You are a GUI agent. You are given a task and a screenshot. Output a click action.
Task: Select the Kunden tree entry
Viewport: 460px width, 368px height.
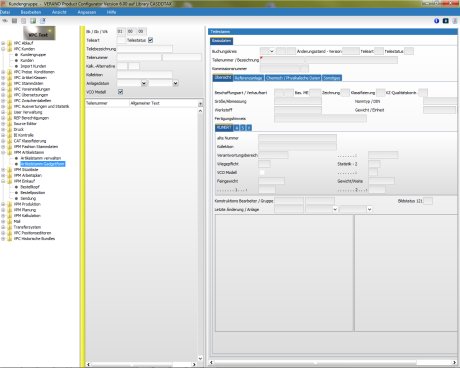(x=27, y=60)
